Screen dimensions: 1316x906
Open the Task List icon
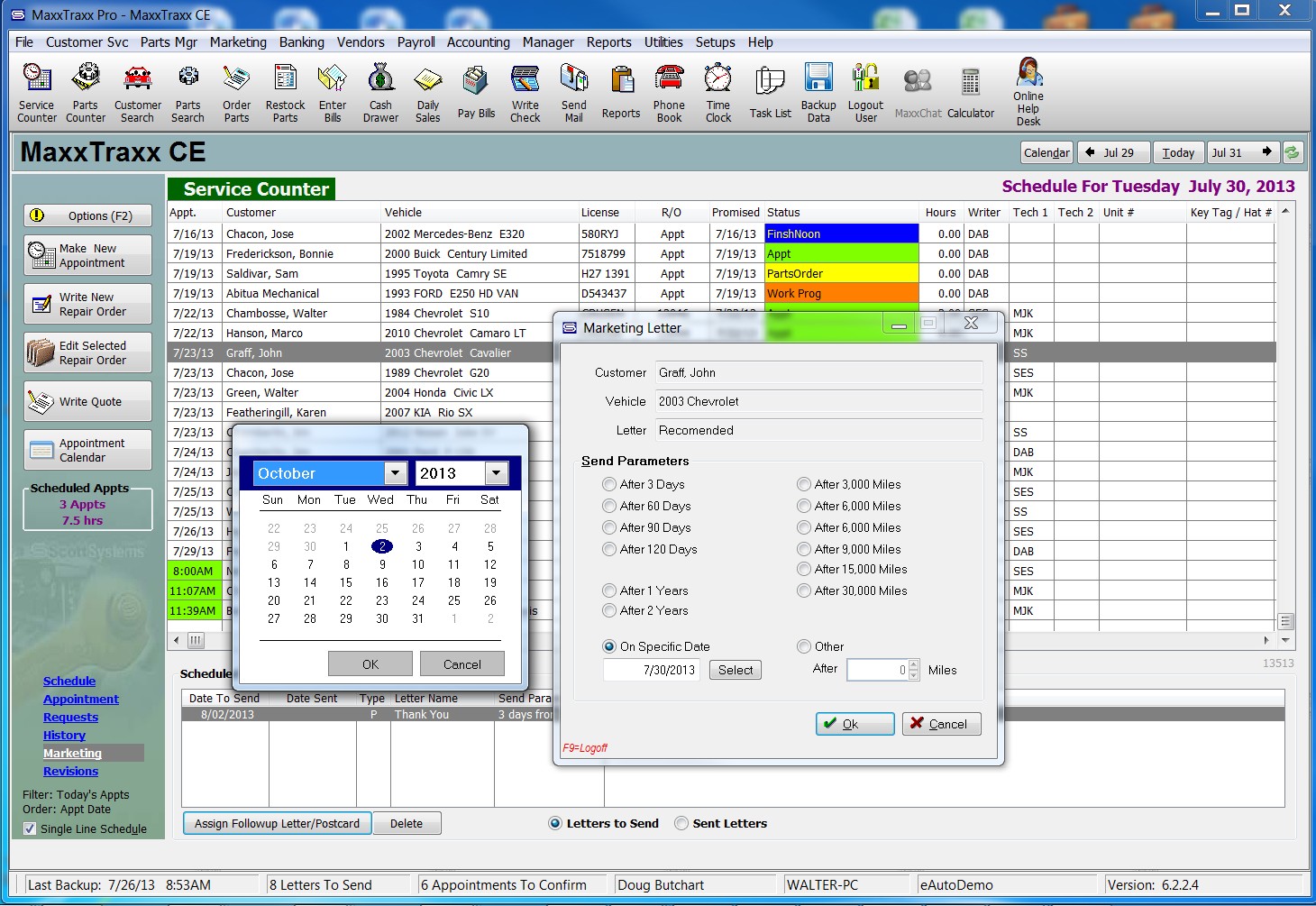pos(770,92)
